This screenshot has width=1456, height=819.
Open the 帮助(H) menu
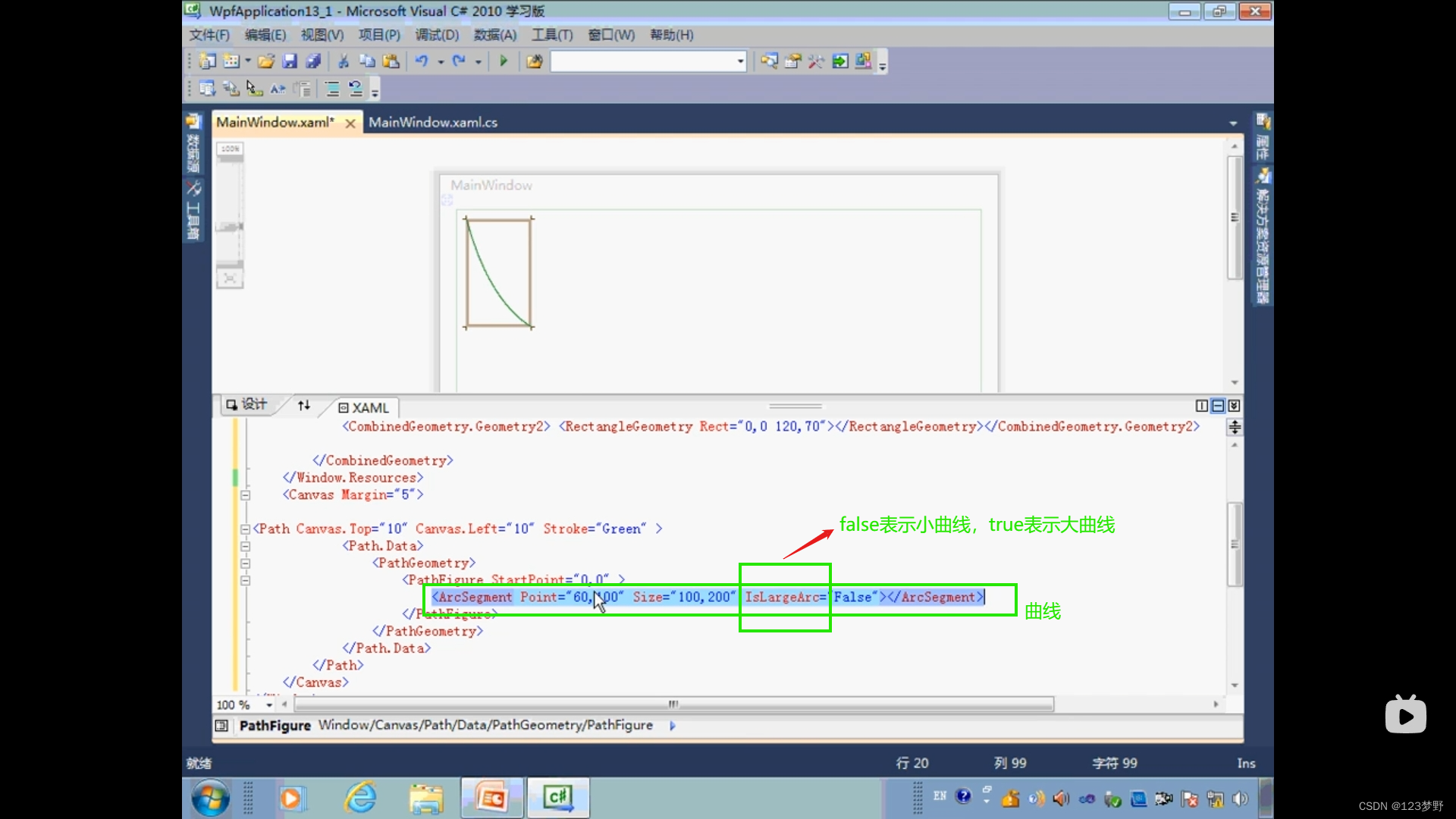pos(671,35)
